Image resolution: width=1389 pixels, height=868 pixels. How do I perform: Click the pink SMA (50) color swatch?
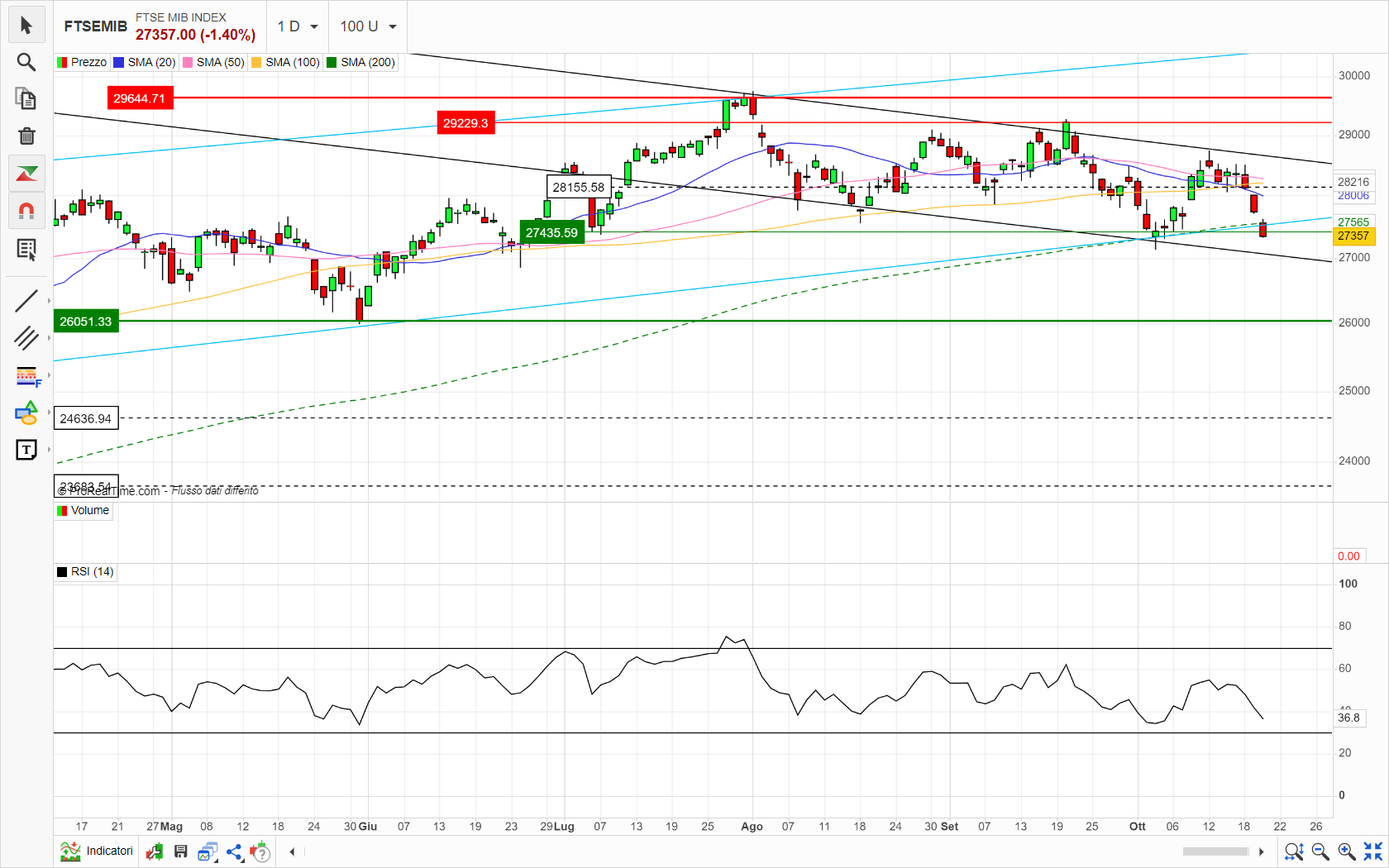click(x=188, y=62)
